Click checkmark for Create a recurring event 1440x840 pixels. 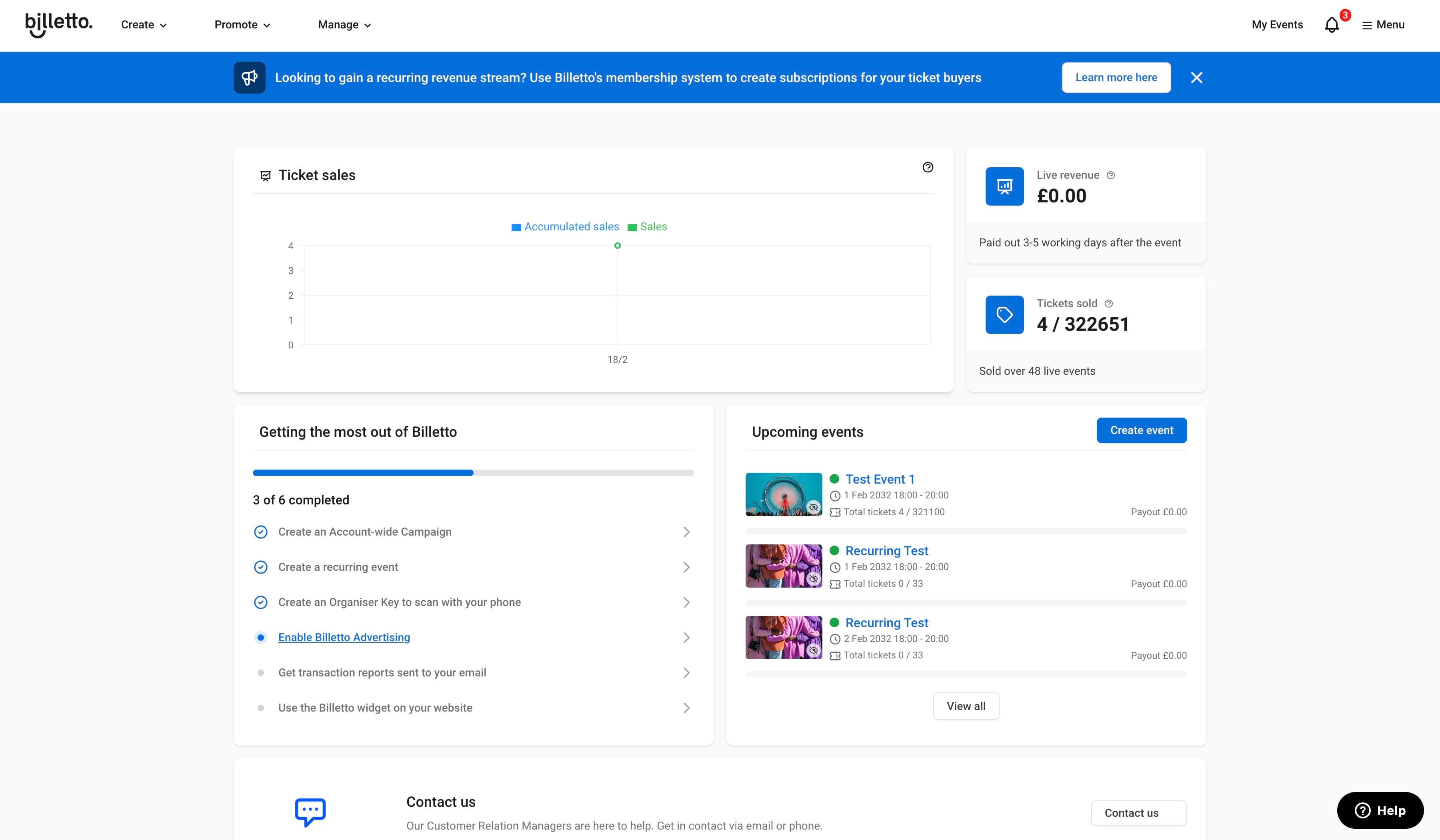pos(260,568)
